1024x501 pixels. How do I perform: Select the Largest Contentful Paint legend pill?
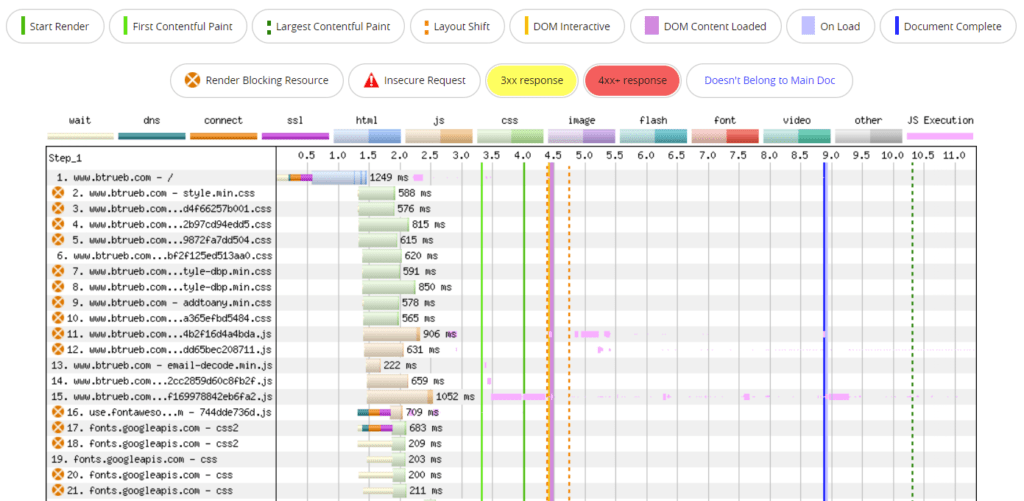click(x=328, y=26)
